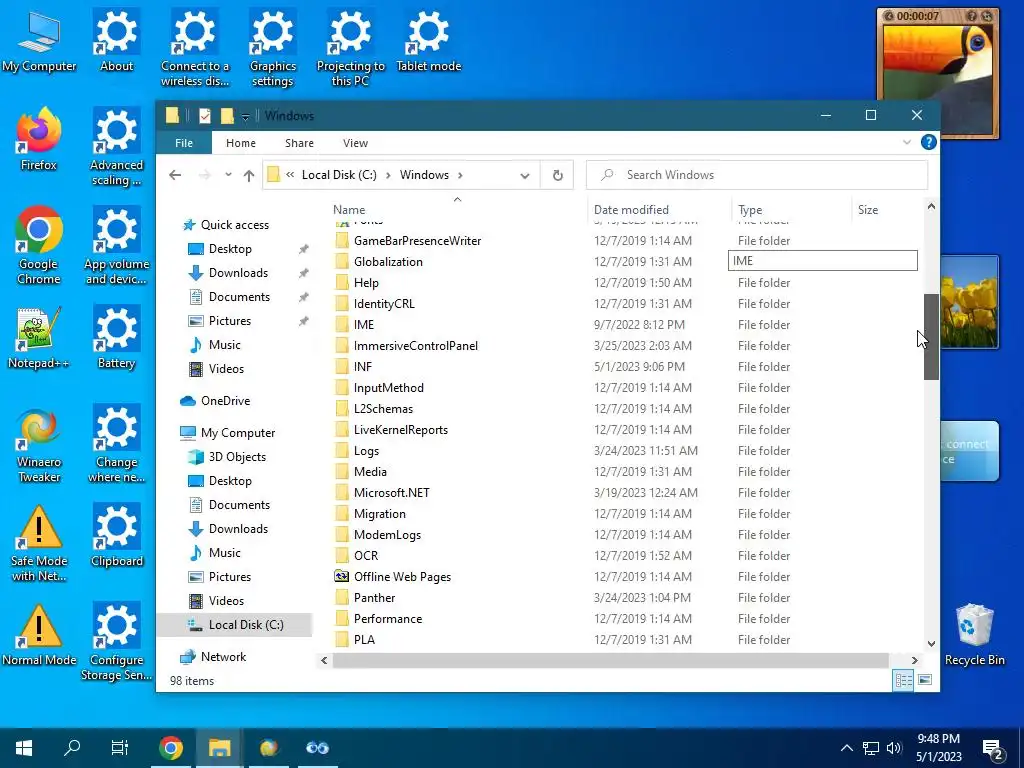
Task: Show hidden tray icons arrow
Action: (846, 748)
